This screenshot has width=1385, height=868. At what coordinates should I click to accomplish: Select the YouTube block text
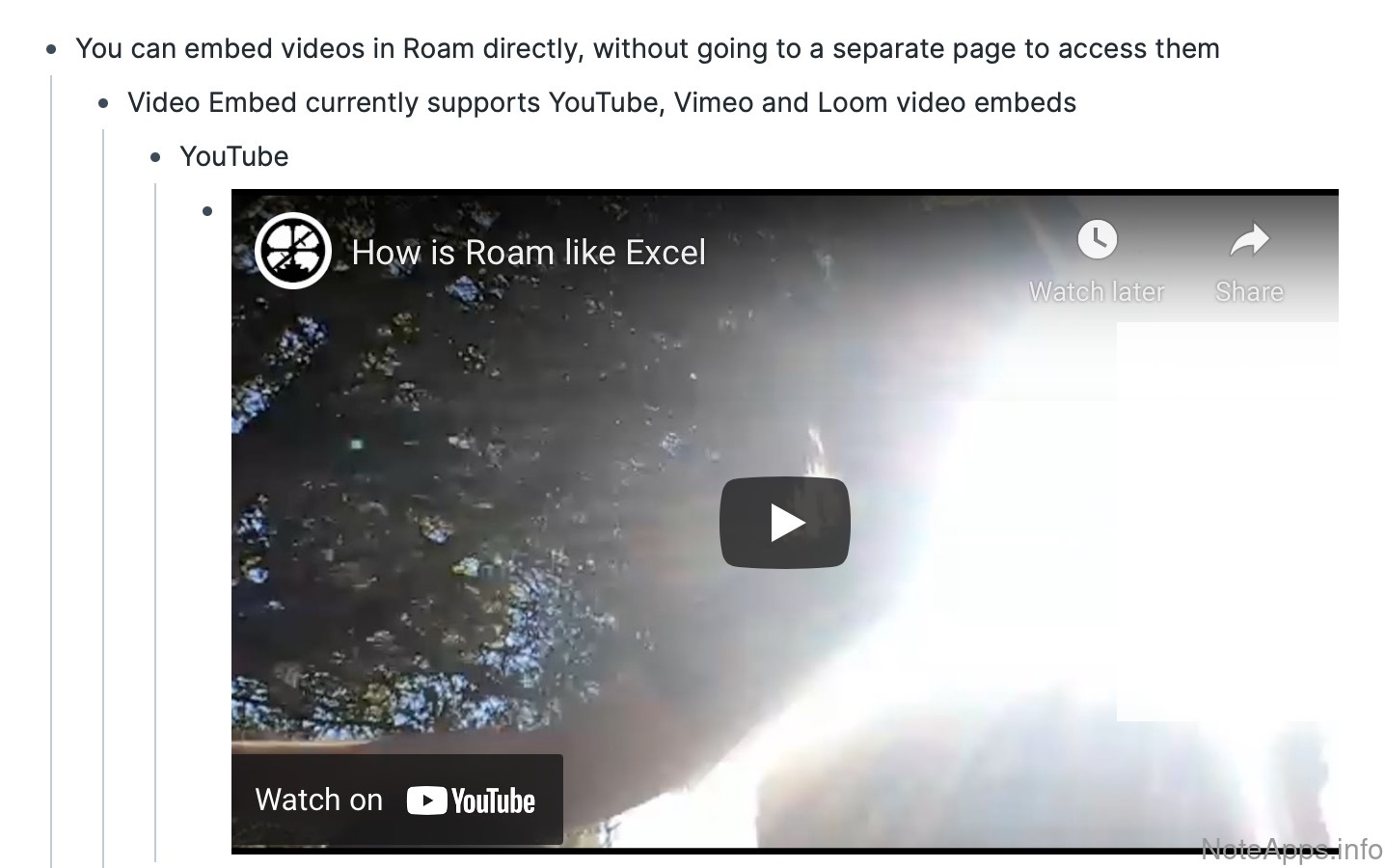coord(234,156)
